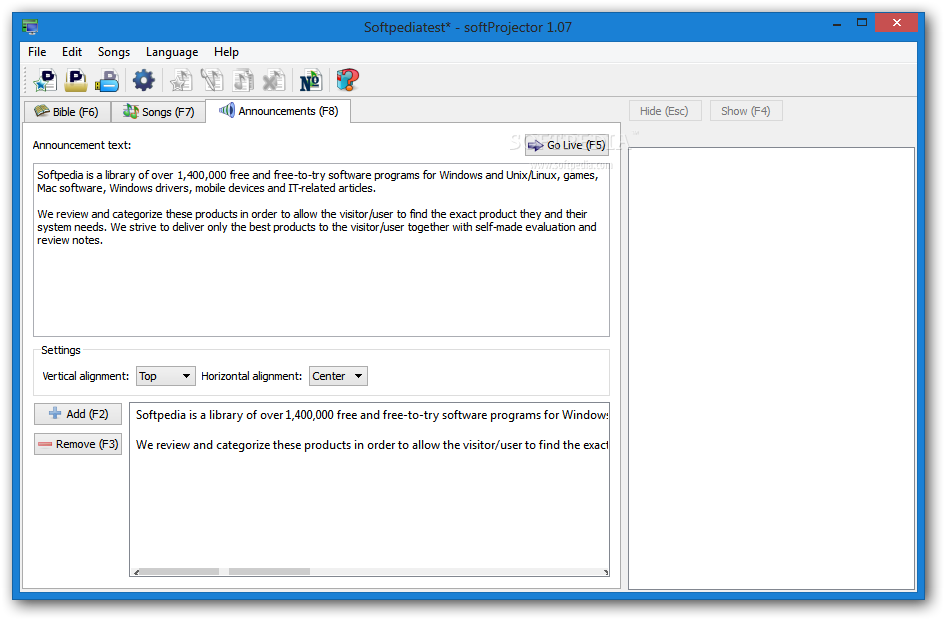Click the Edit Song pen icon
Screen dimensions: 945x620
[x=212, y=80]
